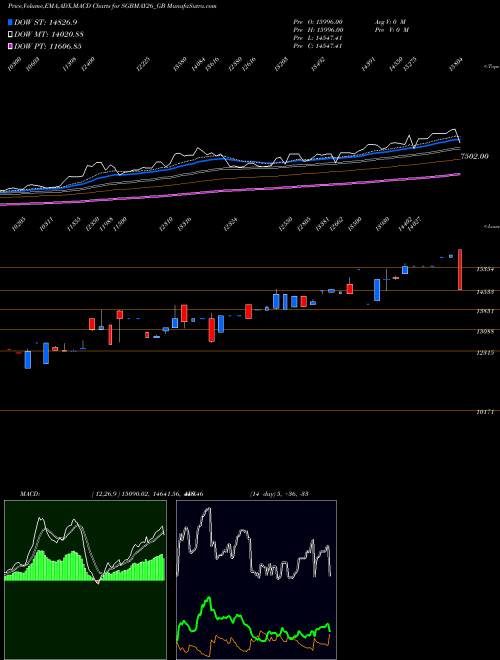Screen dimensions: 500x660
Task: Click inside the dark blue ADX panel
Action: click(x=256, y=580)
